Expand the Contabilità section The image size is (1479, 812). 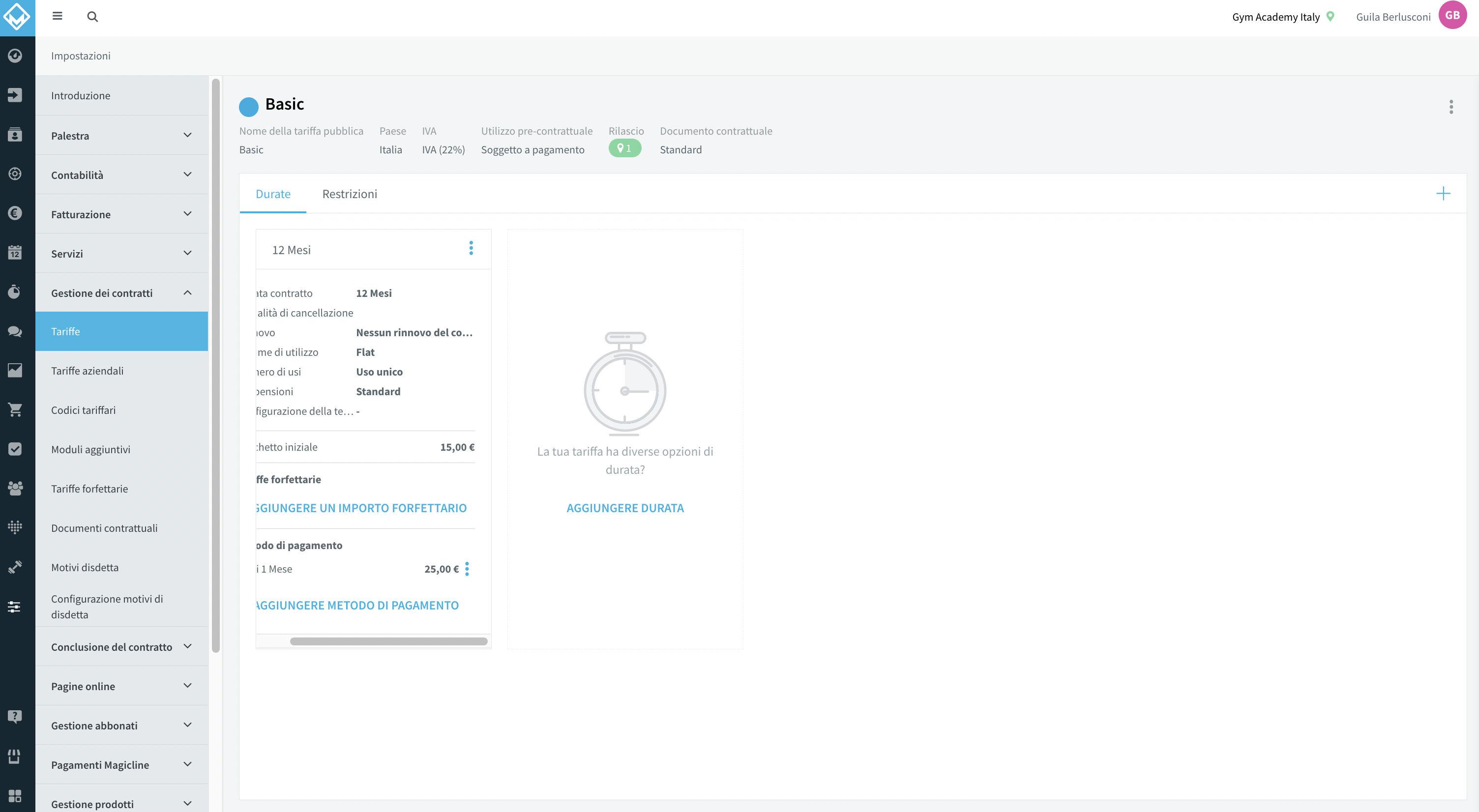[122, 174]
